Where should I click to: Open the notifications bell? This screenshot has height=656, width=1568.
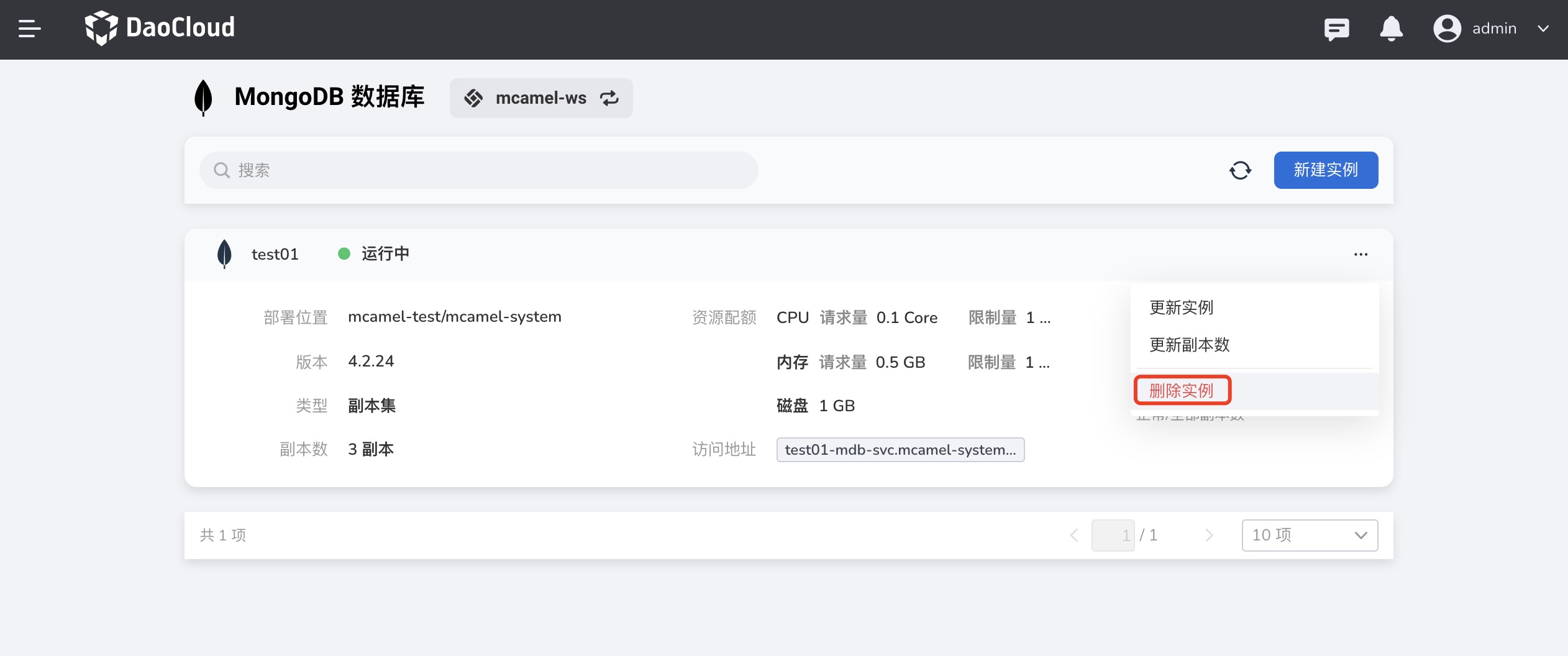point(1391,29)
